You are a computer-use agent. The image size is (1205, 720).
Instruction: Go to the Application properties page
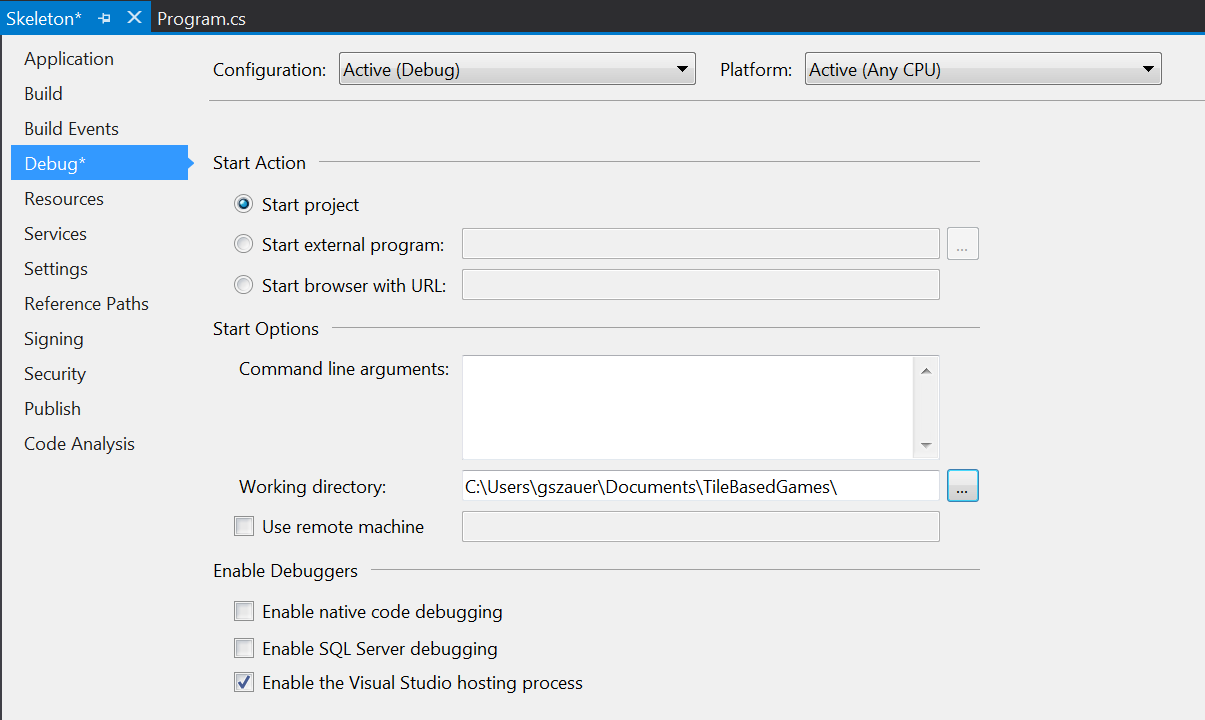tap(69, 59)
